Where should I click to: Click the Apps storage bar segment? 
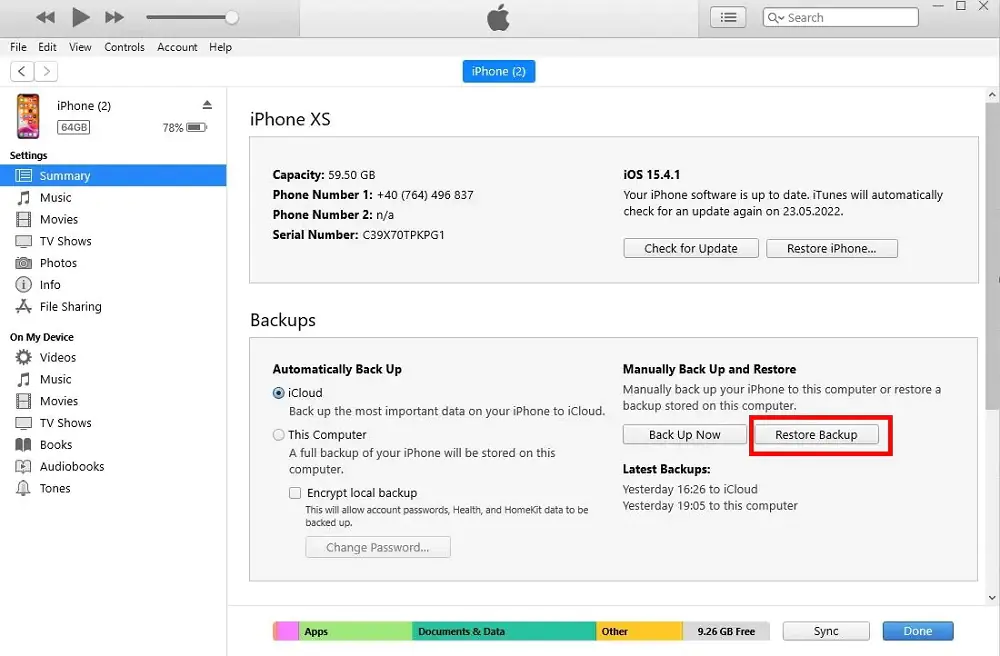(355, 631)
